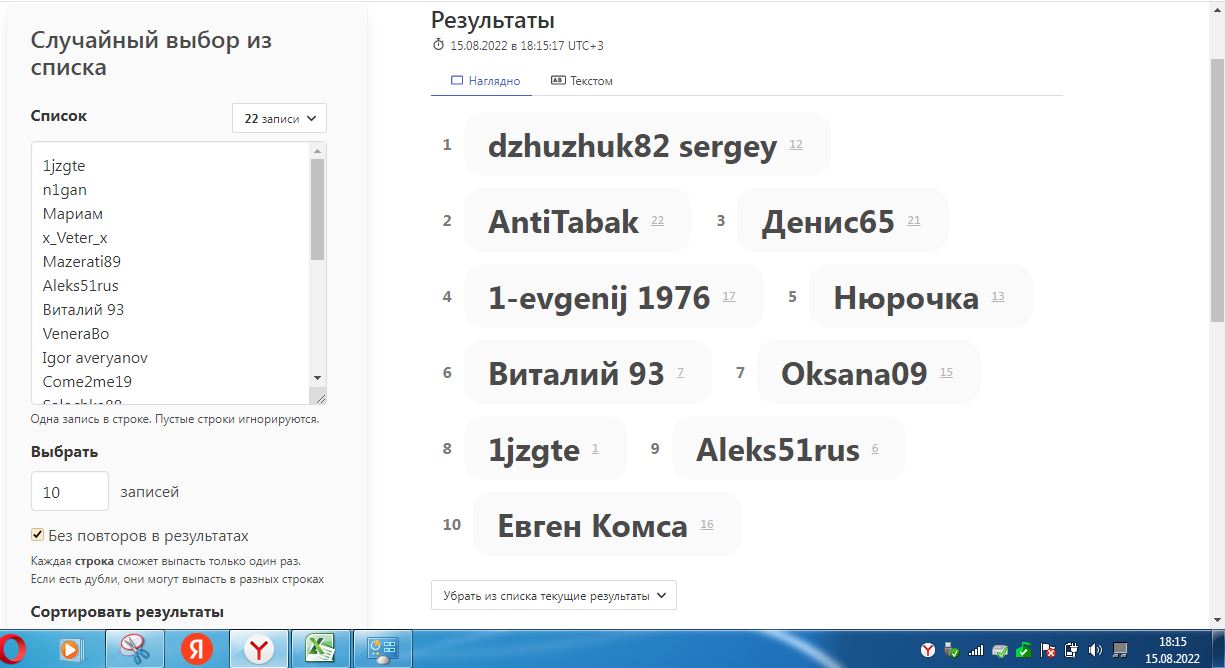Open Opera browser from the taskbar
This screenshot has width=1225, height=668.
pyautogui.click(x=12, y=649)
